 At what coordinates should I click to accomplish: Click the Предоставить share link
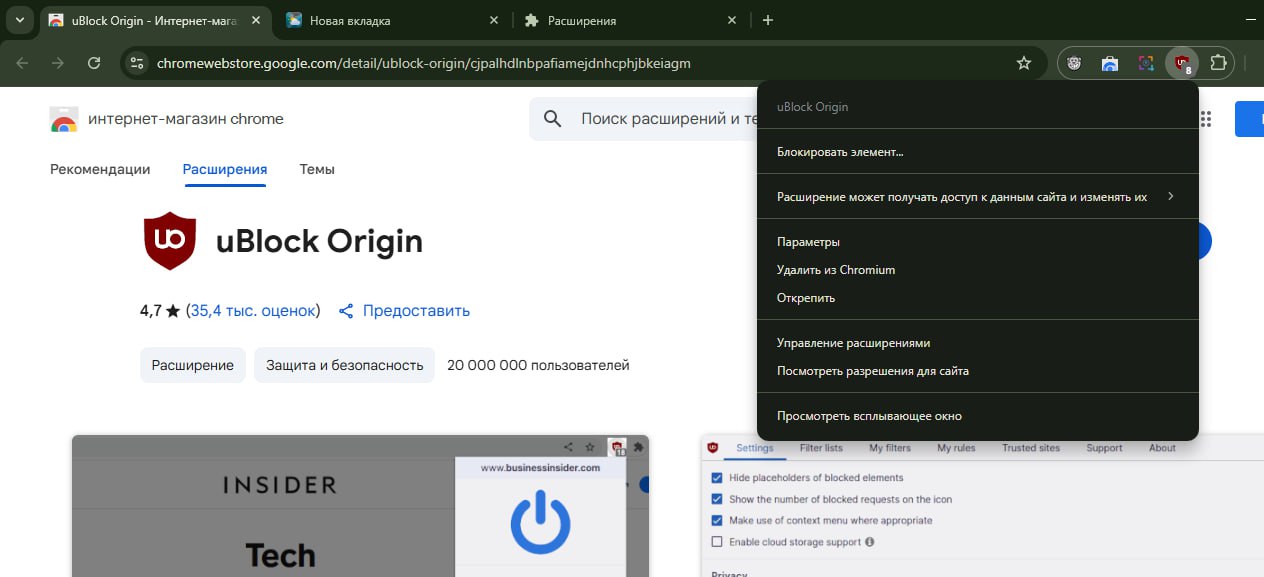pos(404,311)
